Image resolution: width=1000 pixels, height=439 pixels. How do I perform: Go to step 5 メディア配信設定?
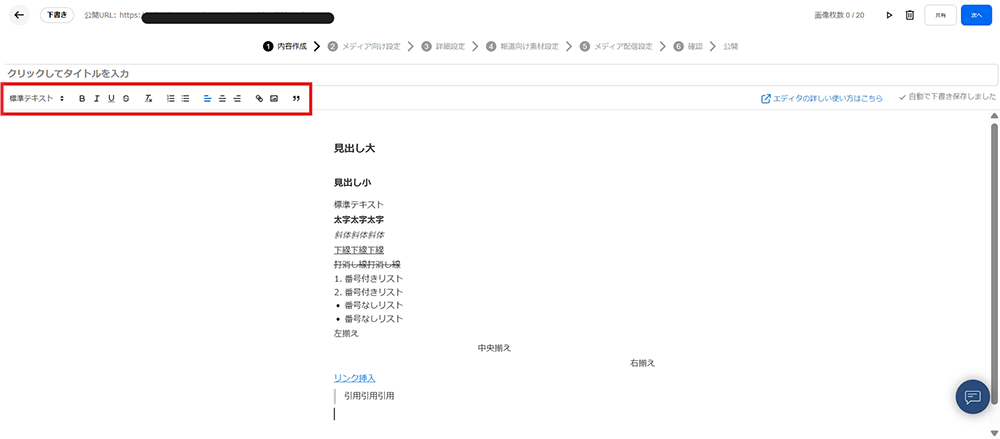point(616,47)
